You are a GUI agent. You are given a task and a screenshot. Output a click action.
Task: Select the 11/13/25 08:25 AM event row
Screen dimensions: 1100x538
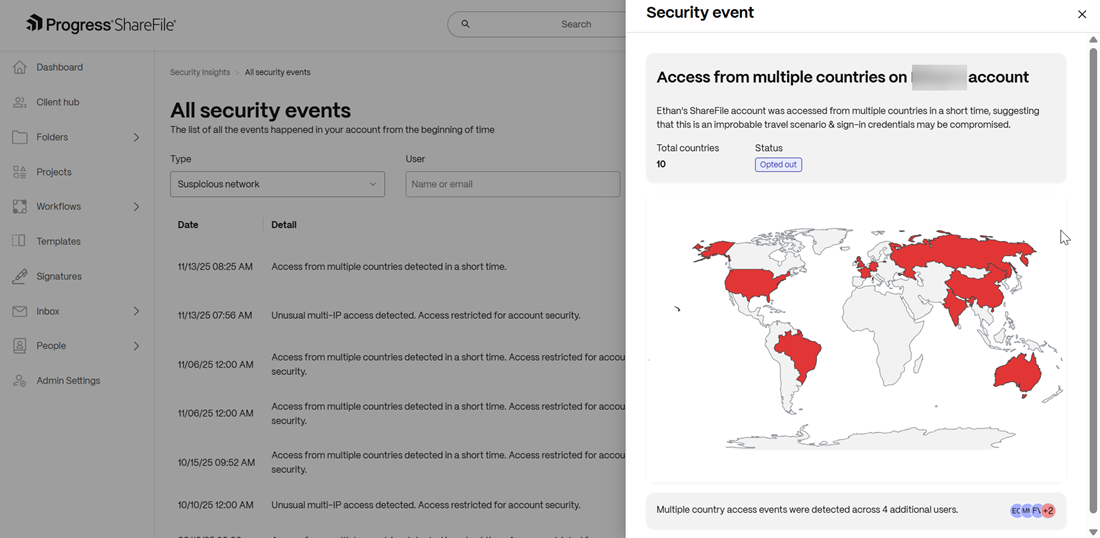click(x=398, y=267)
